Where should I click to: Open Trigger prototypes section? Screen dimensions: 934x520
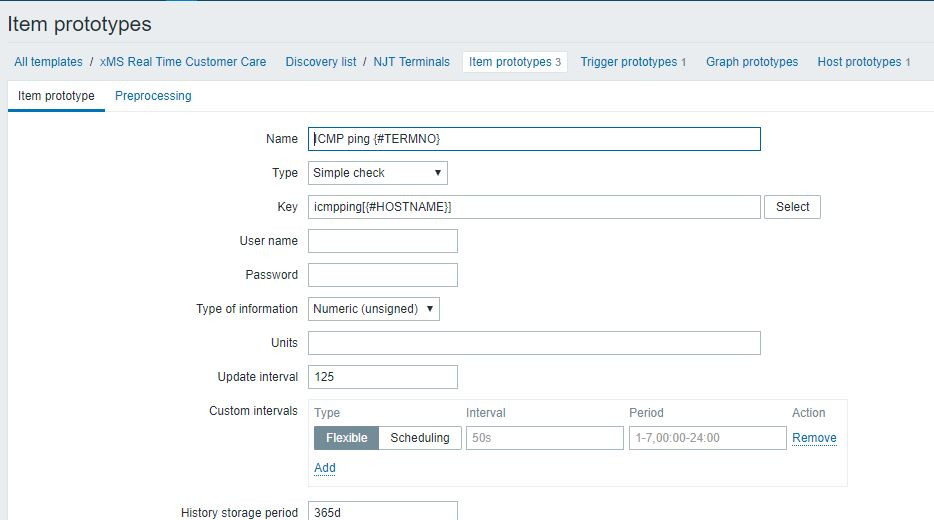click(x=629, y=62)
